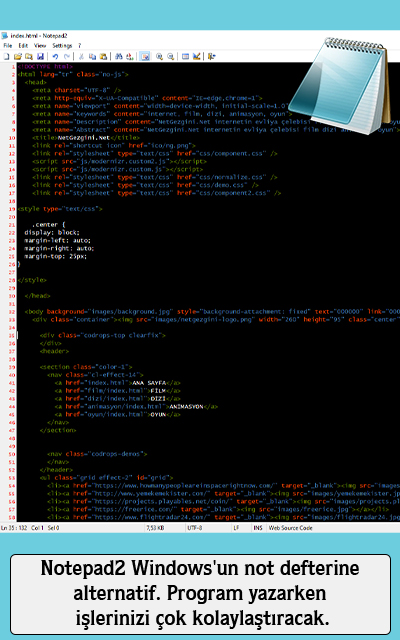Open the Replace toolbar icon
Screen dimensions: 400x640
129,56
